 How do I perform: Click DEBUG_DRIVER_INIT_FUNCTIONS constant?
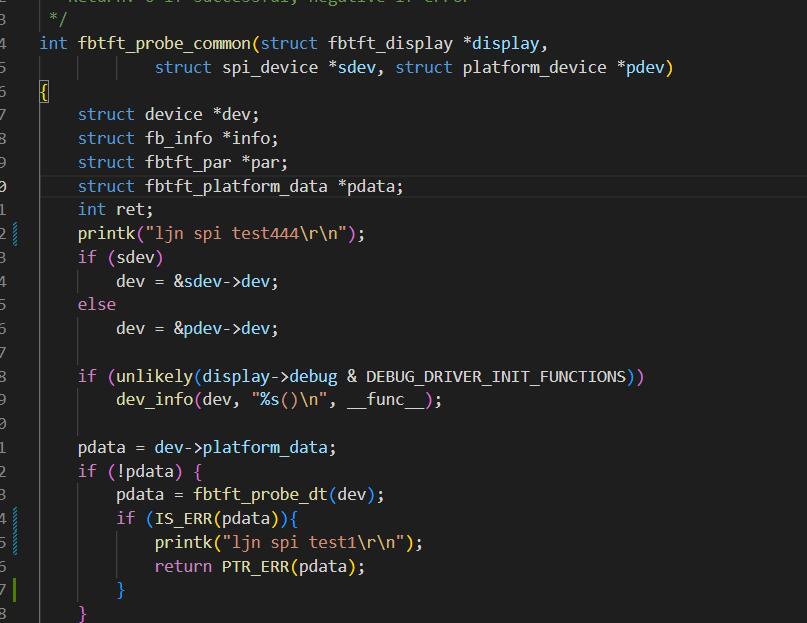point(495,376)
